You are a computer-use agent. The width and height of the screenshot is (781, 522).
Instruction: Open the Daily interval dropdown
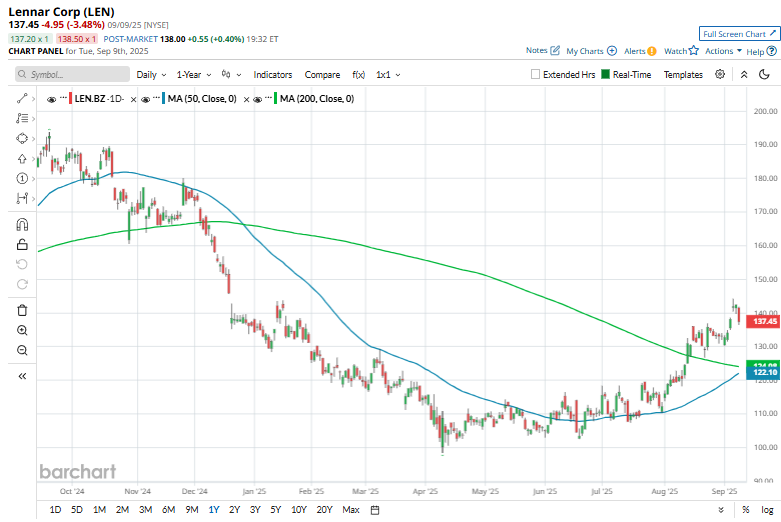click(x=151, y=75)
